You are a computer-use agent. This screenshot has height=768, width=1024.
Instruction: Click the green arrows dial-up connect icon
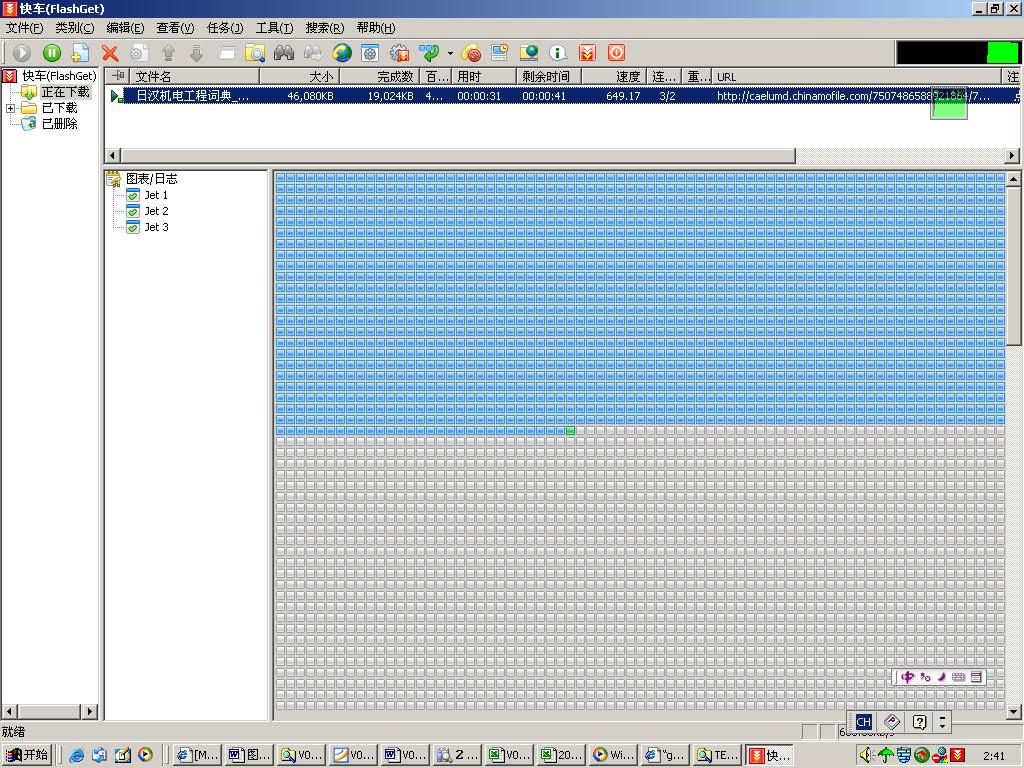click(x=429, y=53)
